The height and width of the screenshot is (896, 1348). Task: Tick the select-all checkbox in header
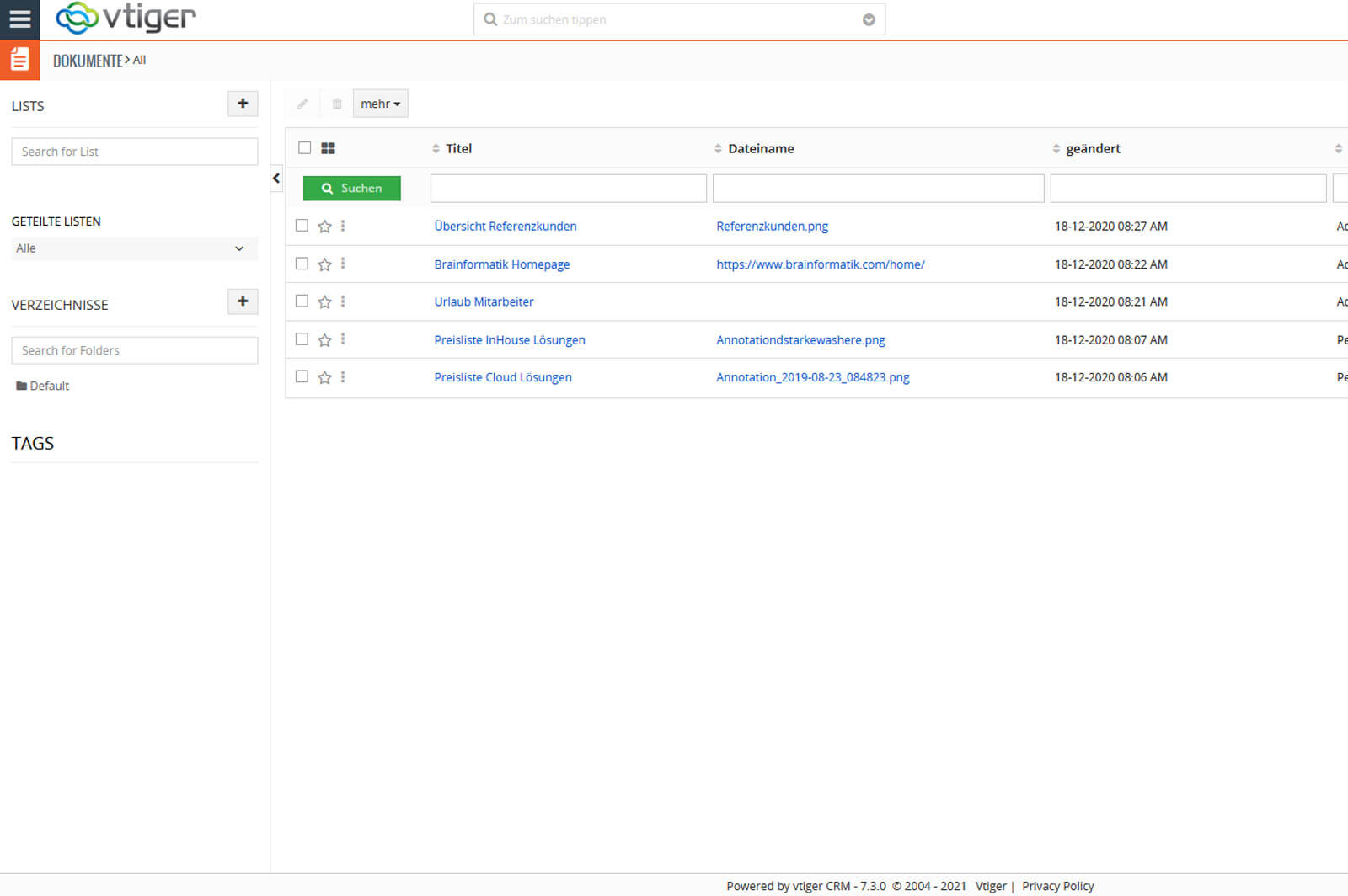click(x=305, y=148)
